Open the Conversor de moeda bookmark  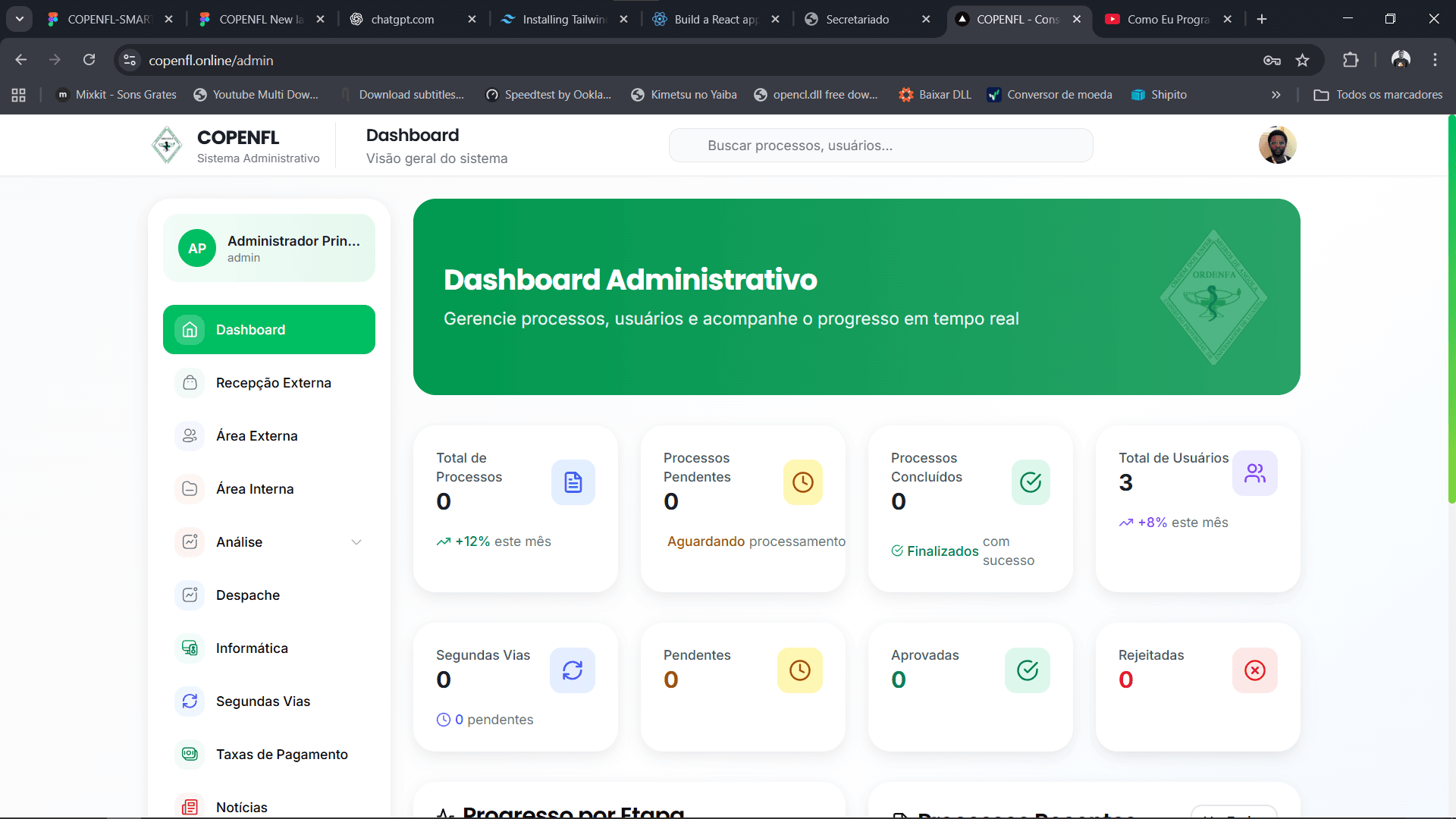(x=1050, y=95)
